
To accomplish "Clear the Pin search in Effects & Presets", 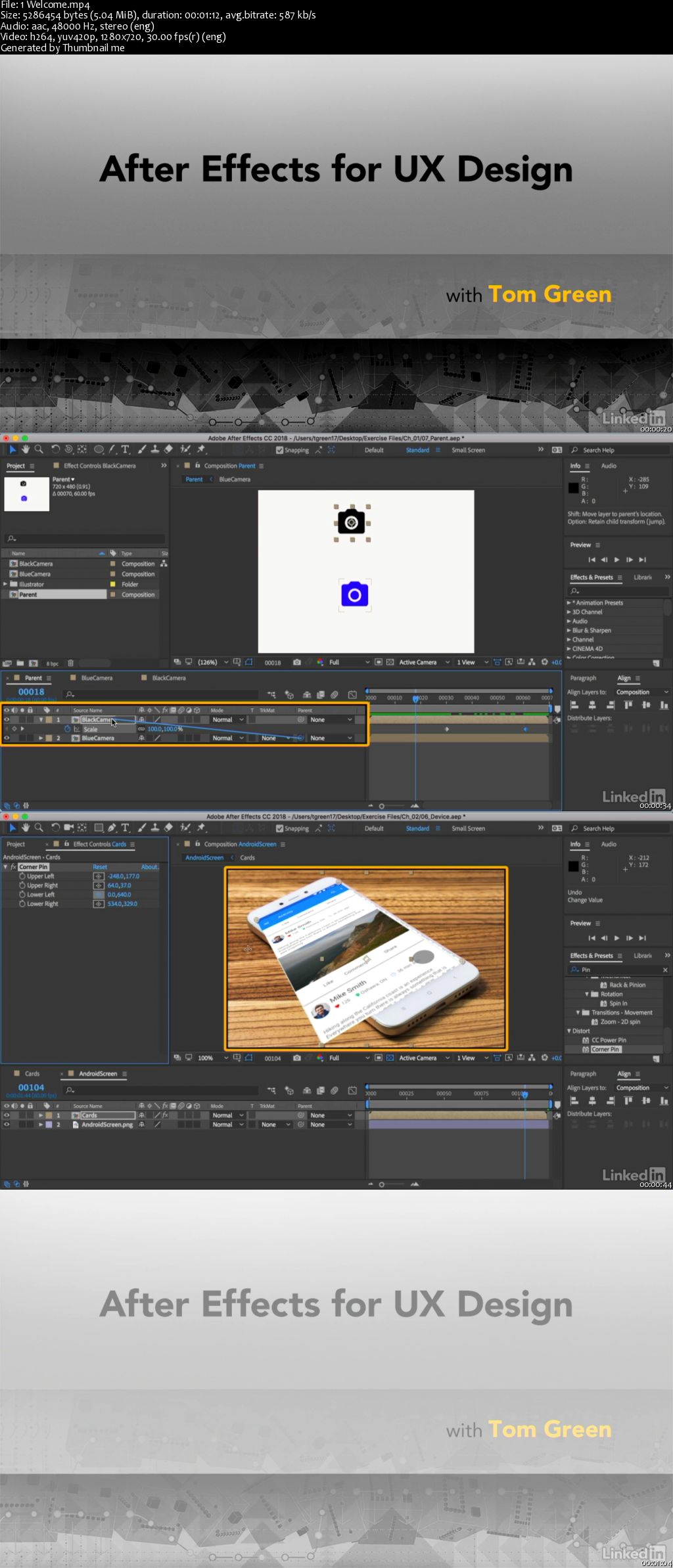I will click(x=665, y=970).
